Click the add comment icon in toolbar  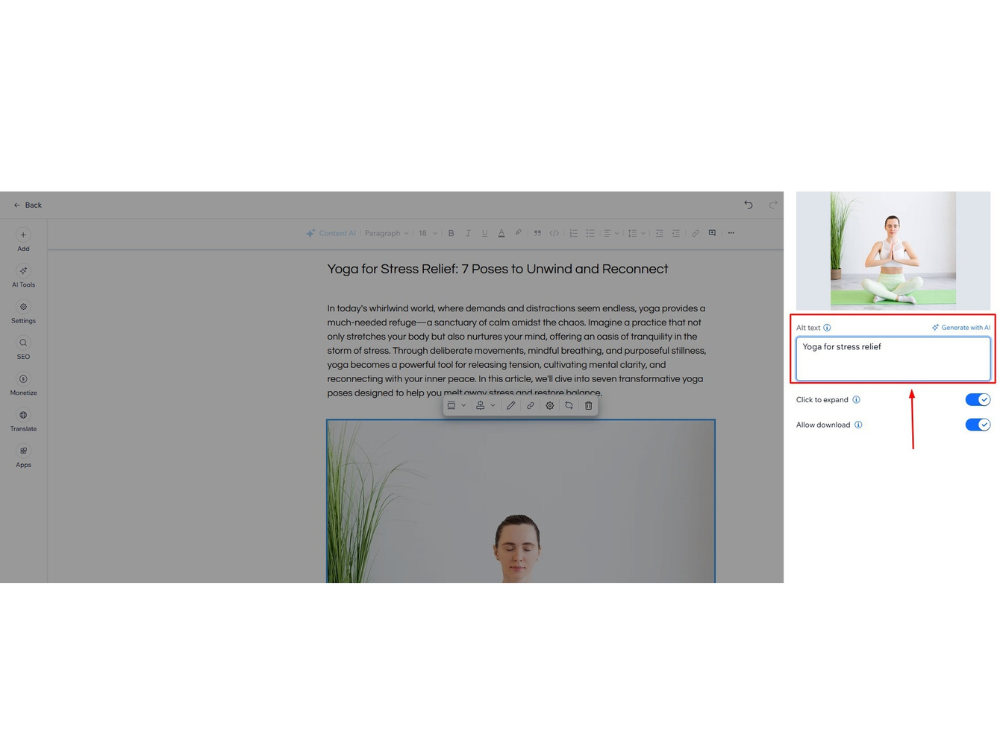[712, 233]
